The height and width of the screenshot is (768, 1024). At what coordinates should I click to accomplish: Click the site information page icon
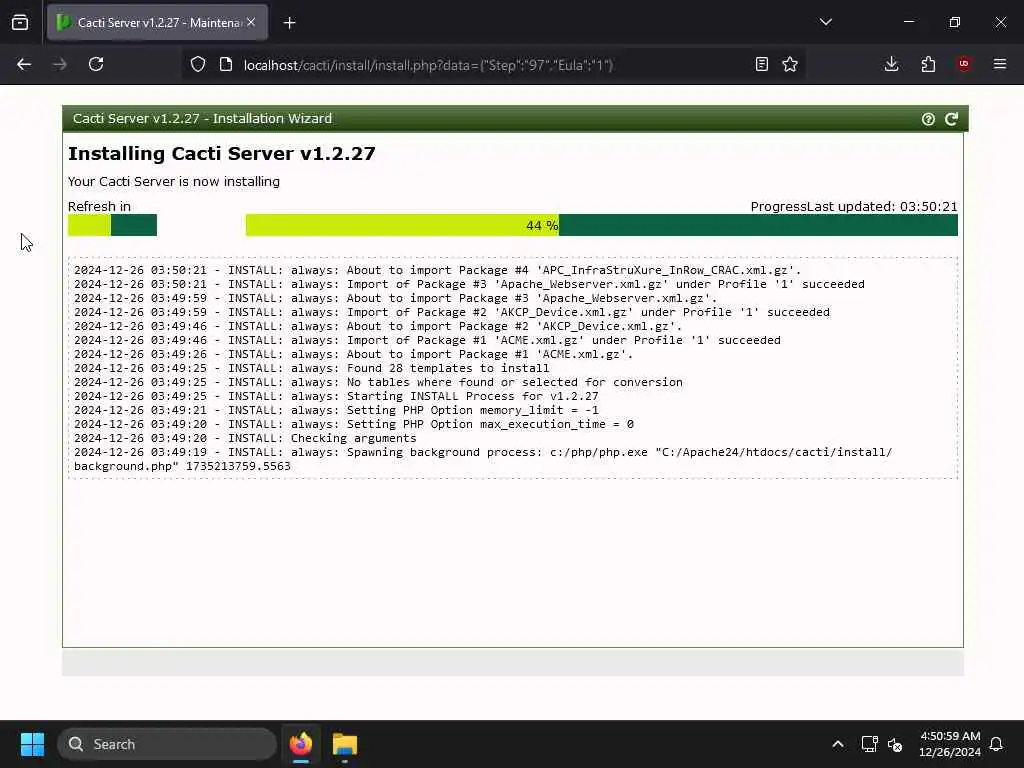[x=226, y=64]
